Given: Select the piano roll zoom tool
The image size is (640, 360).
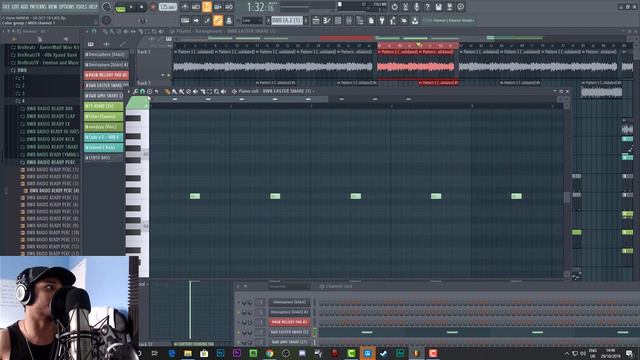Looking at the screenshot, I should click(216, 91).
